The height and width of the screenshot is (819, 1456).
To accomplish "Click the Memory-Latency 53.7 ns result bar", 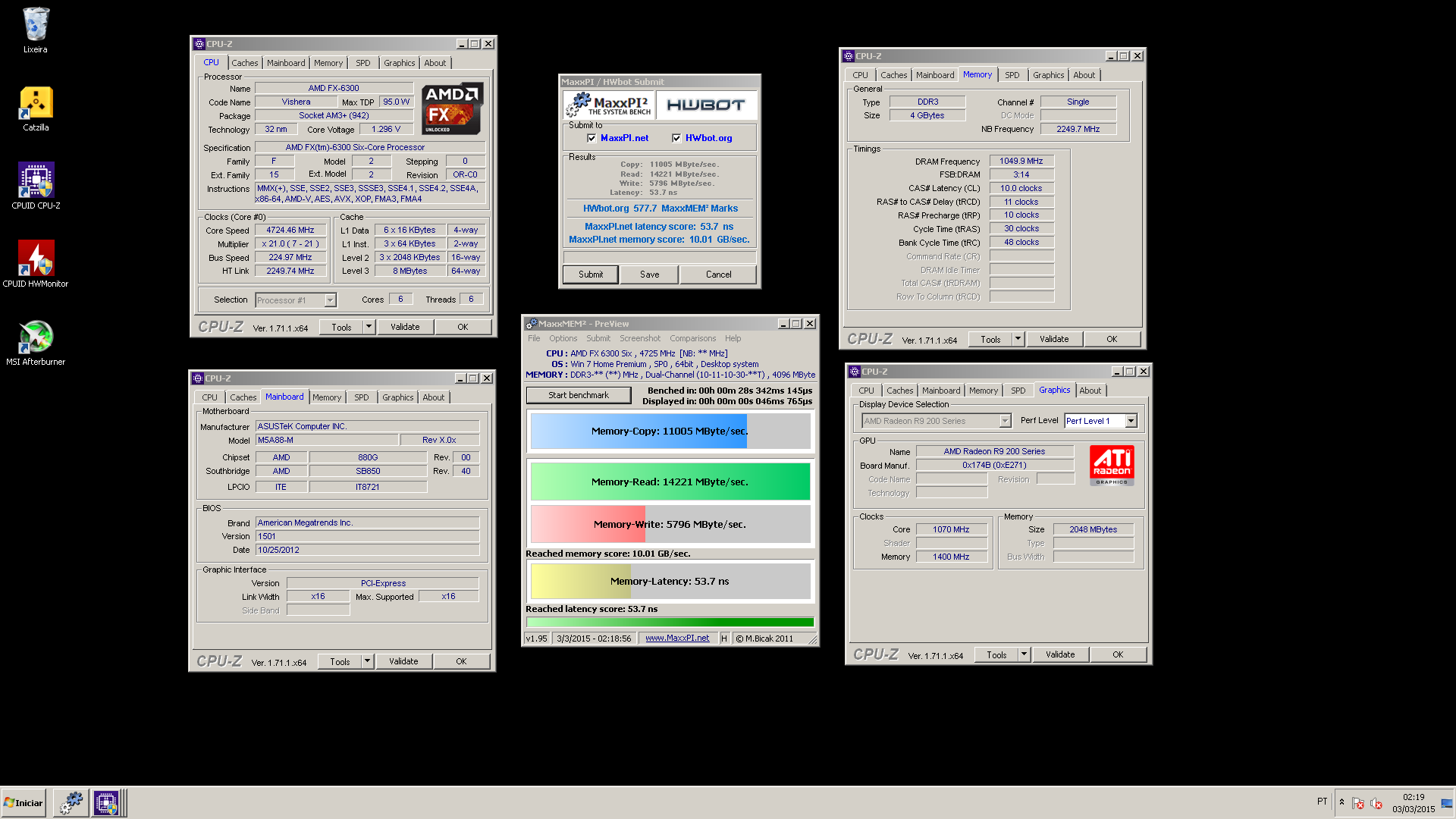I will pyautogui.click(x=670, y=581).
